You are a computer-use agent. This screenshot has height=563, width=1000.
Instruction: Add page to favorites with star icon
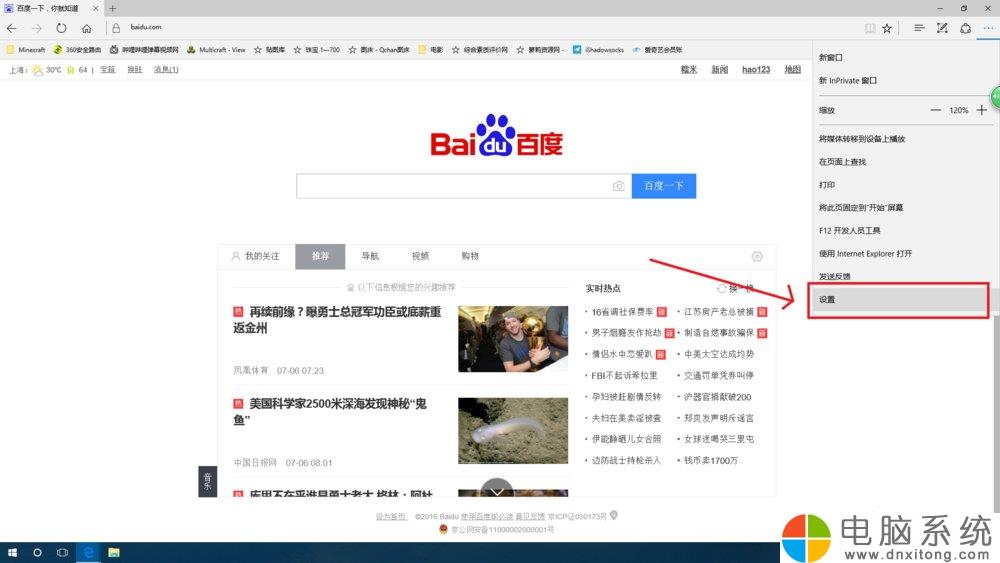[887, 28]
